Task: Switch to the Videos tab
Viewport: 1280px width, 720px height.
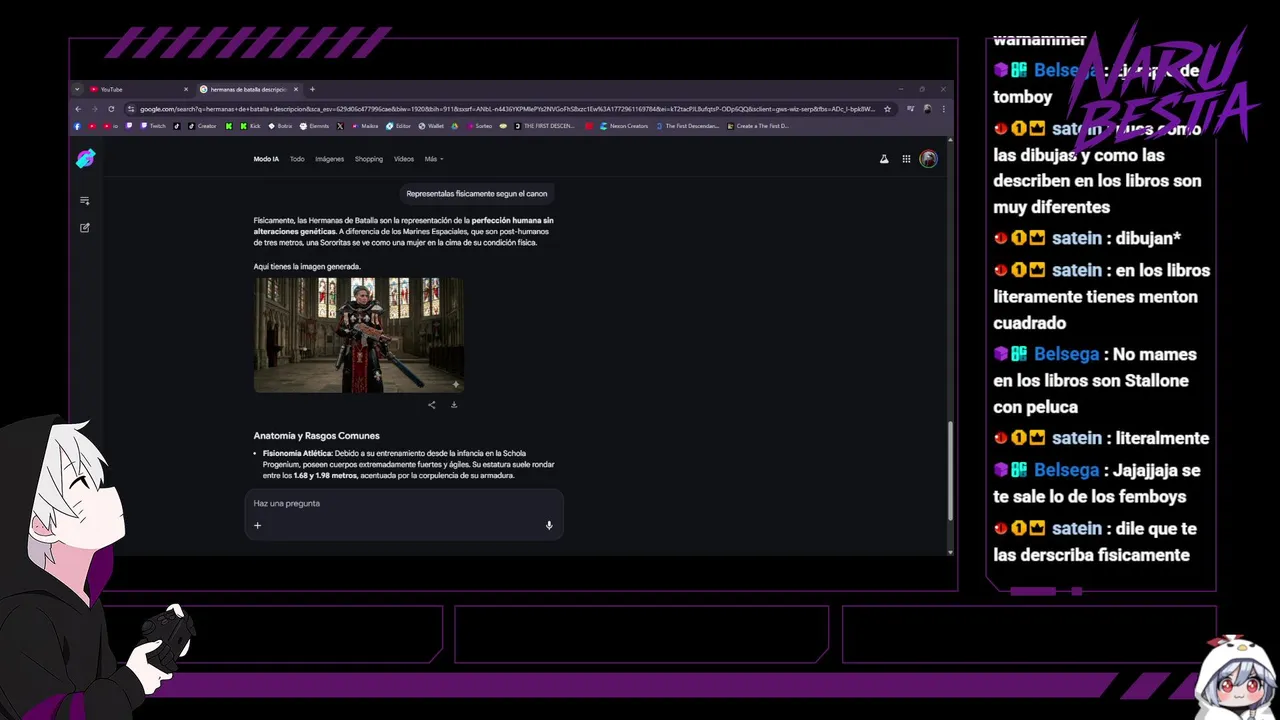Action: click(404, 159)
